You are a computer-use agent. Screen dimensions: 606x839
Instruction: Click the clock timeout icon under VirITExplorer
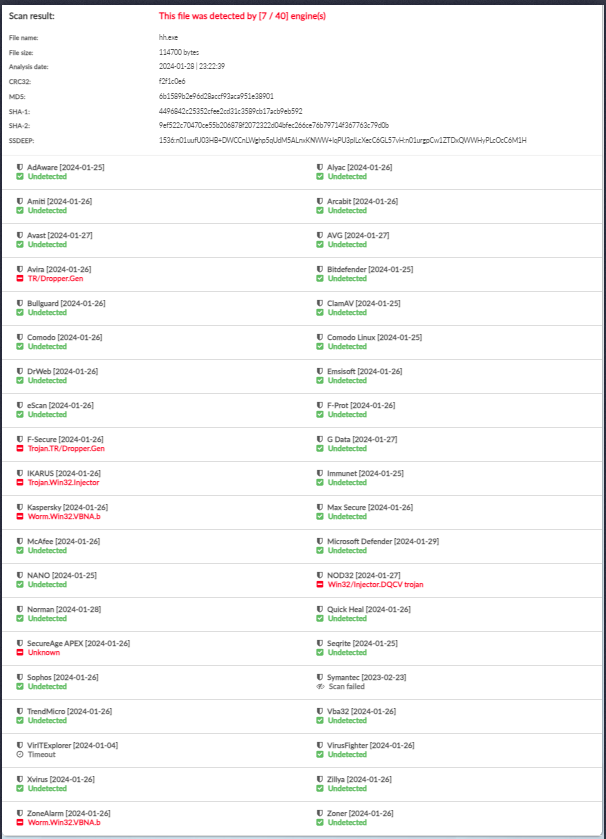coord(20,754)
